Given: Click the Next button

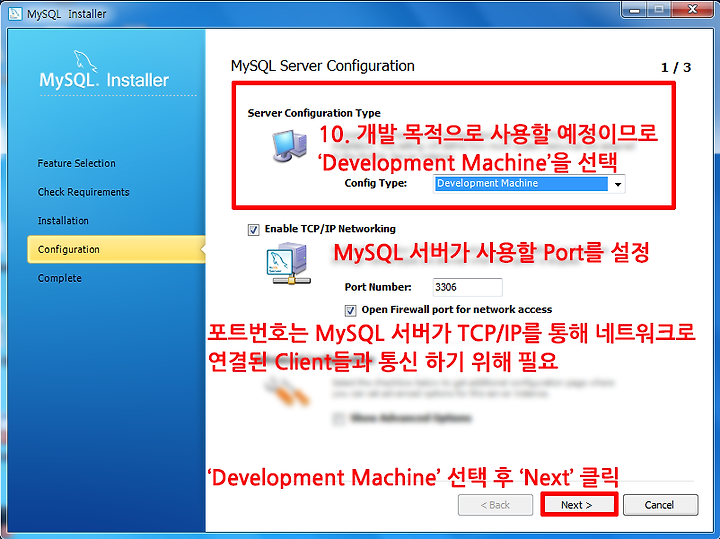Looking at the screenshot, I should (579, 505).
